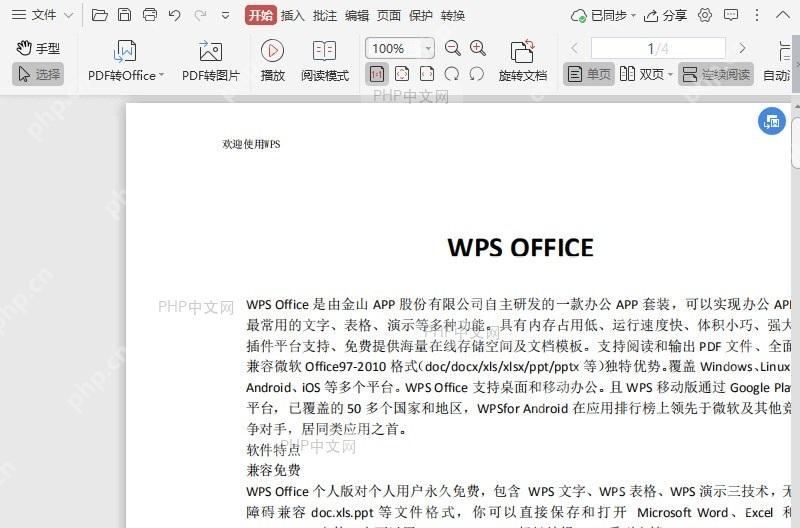The height and width of the screenshot is (528, 800).
Task: Click the rotate counterclockwise icon
Action: (477, 74)
